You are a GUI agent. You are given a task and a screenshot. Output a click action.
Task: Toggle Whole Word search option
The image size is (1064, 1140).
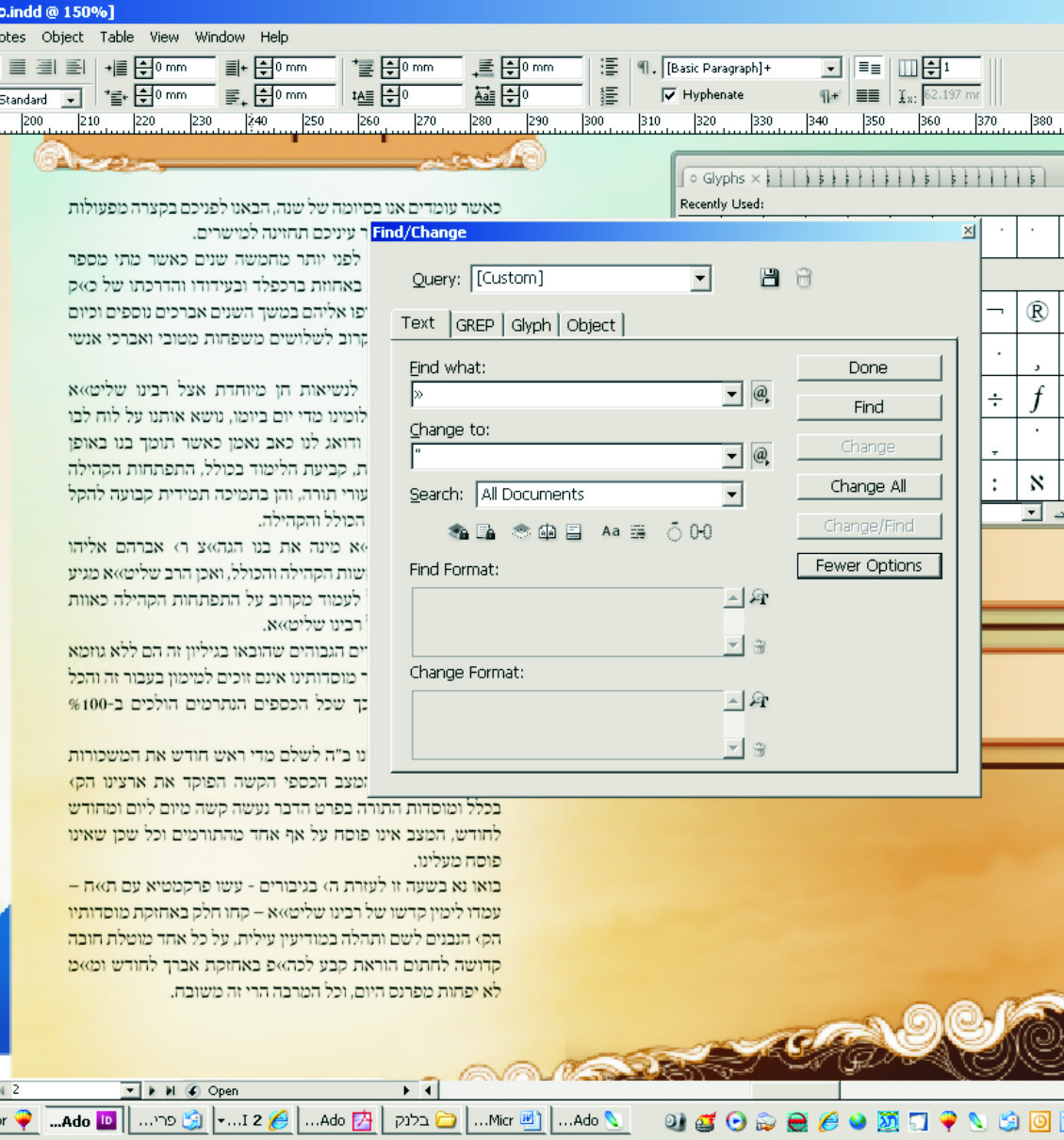coord(638,532)
